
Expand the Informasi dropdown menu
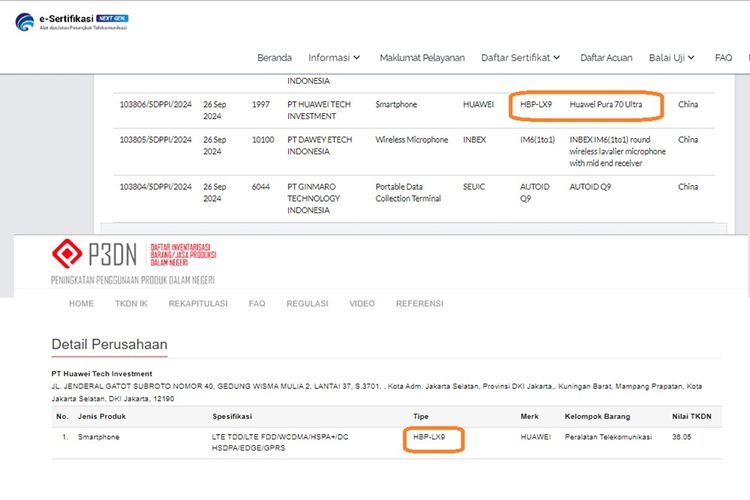coord(334,58)
